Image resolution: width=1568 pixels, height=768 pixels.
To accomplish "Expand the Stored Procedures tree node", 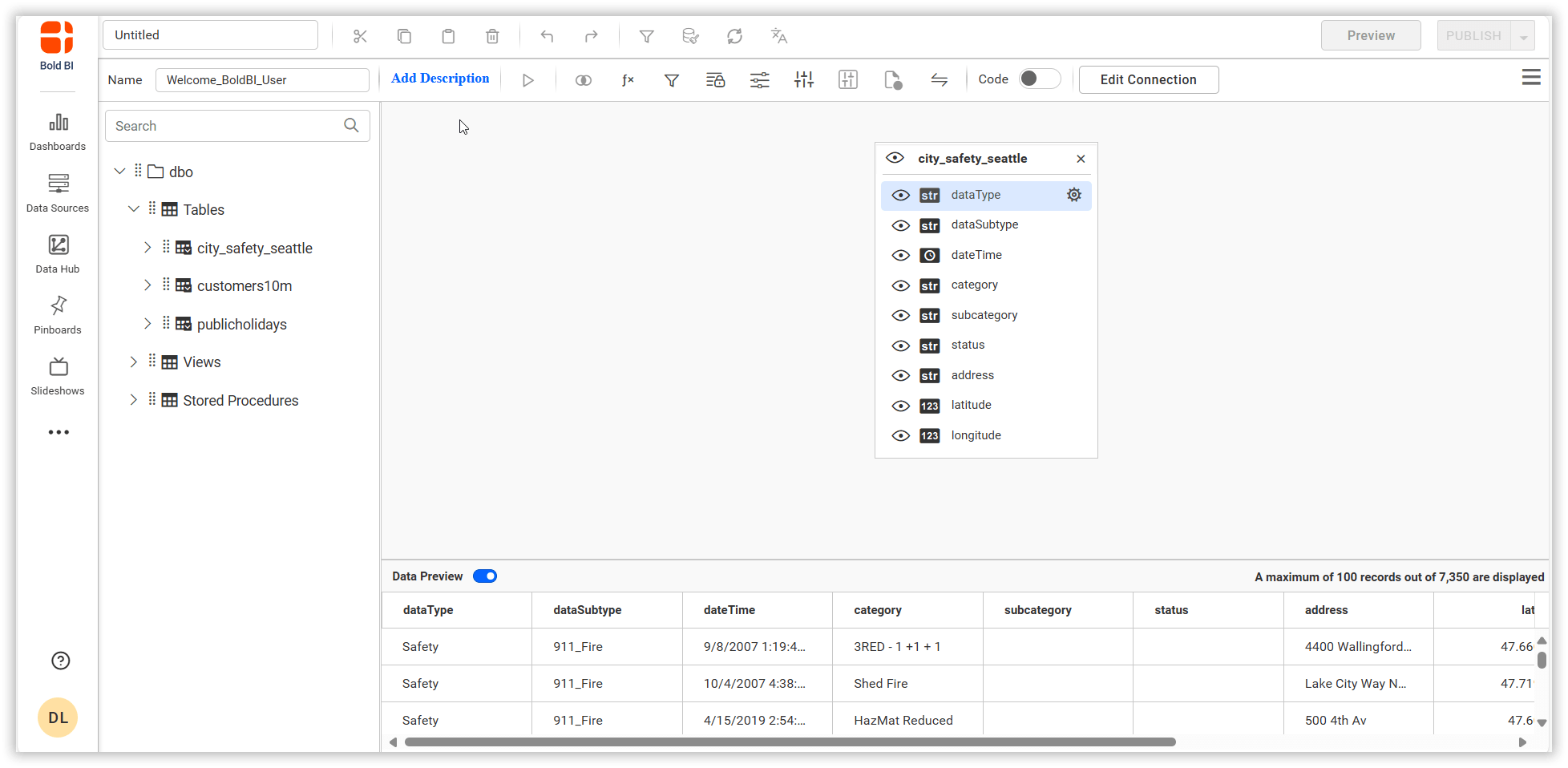I will (x=134, y=400).
